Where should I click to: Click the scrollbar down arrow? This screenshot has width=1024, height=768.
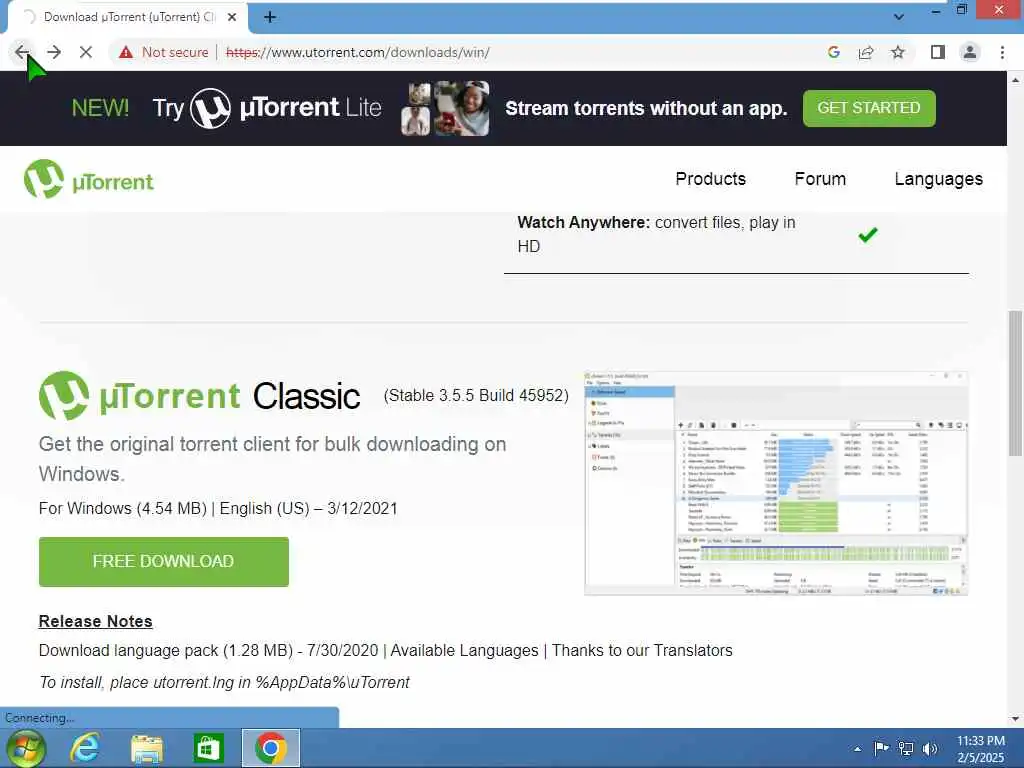pos(1015,719)
